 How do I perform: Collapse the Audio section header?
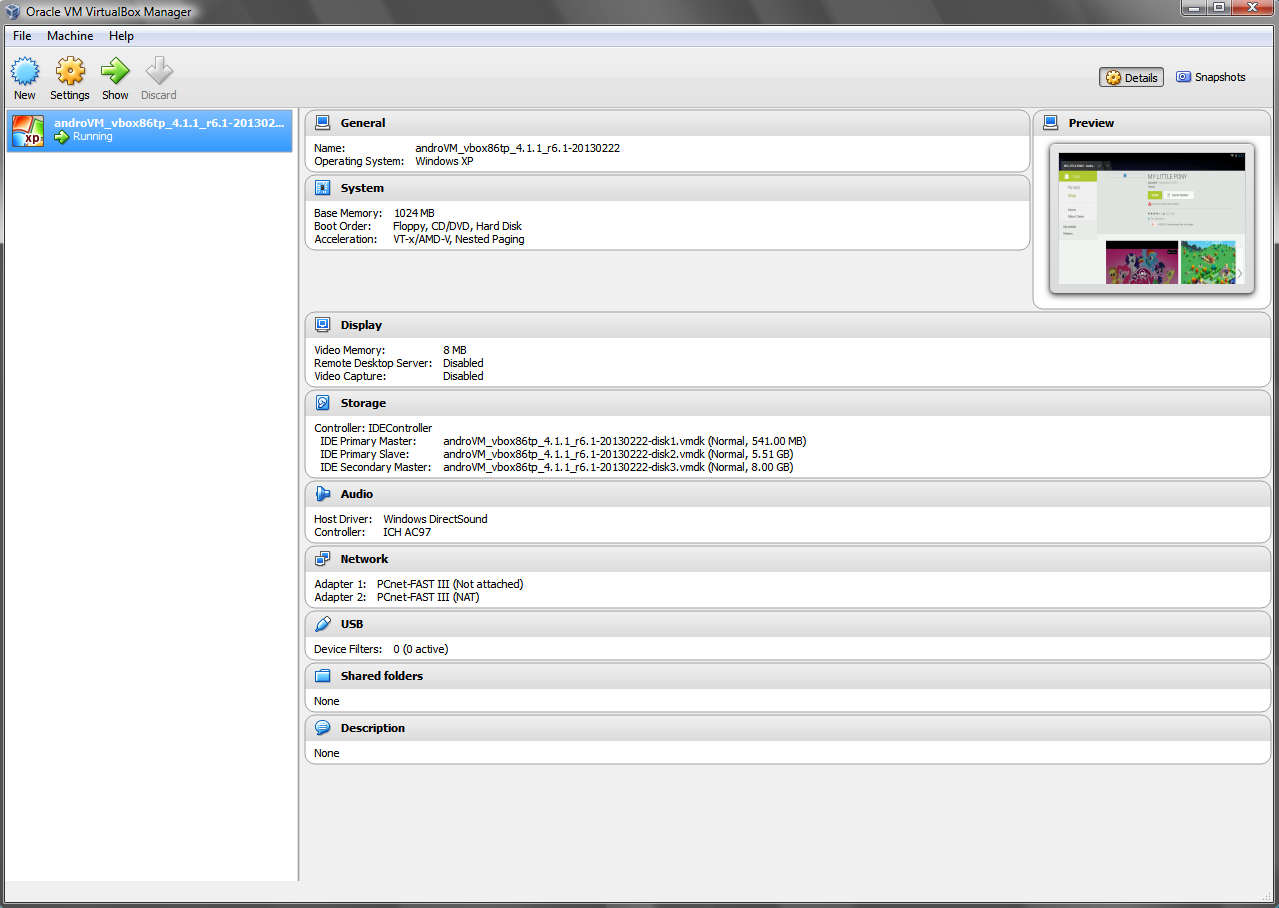(788, 494)
